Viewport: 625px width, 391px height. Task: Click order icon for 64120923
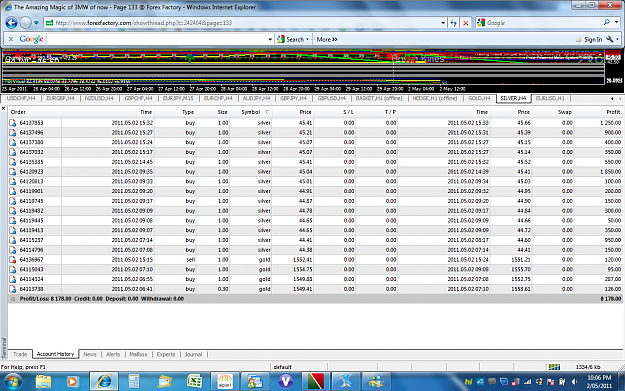pyautogui.click(x=13, y=172)
